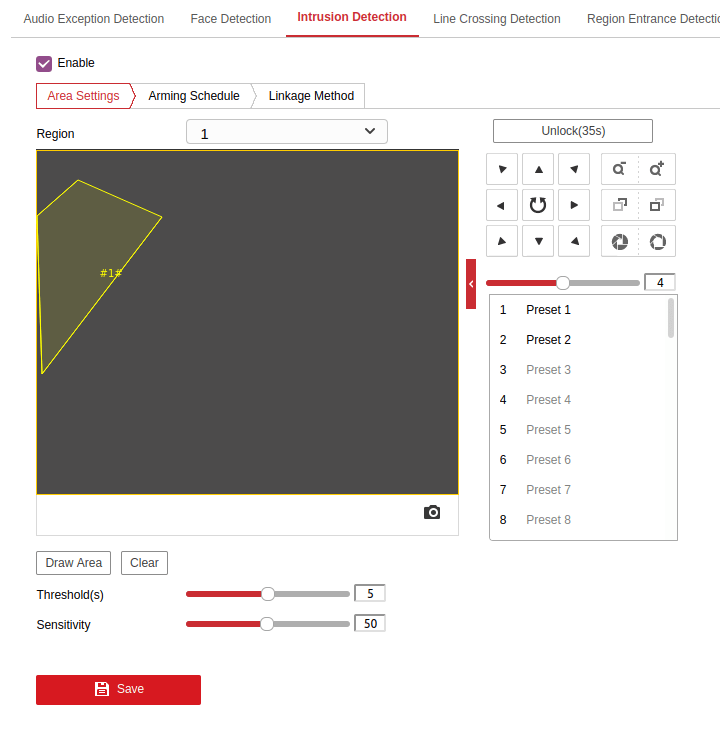Zoom in with the plus magnifier
Image resolution: width=720 pixels, height=741 pixels.
[657, 169]
